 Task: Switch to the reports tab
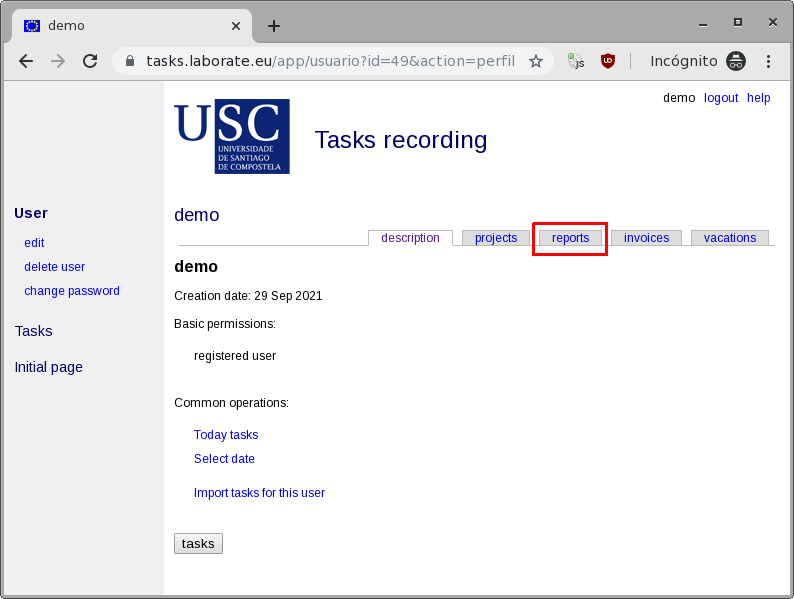click(x=570, y=238)
